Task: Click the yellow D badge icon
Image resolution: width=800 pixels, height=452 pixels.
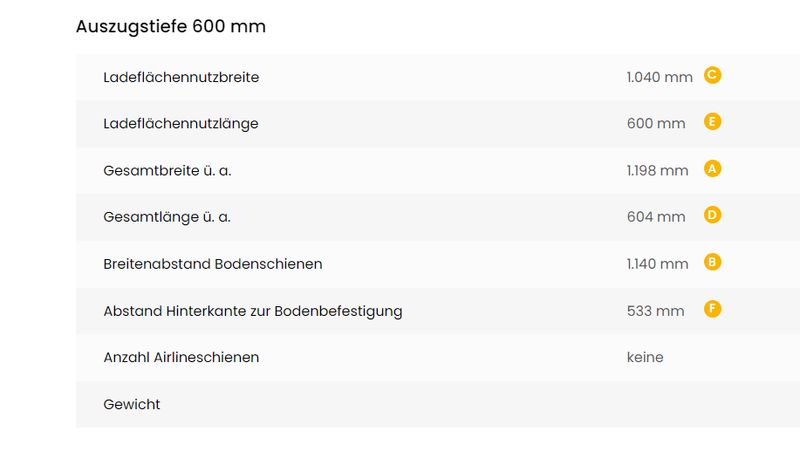Action: (712, 215)
